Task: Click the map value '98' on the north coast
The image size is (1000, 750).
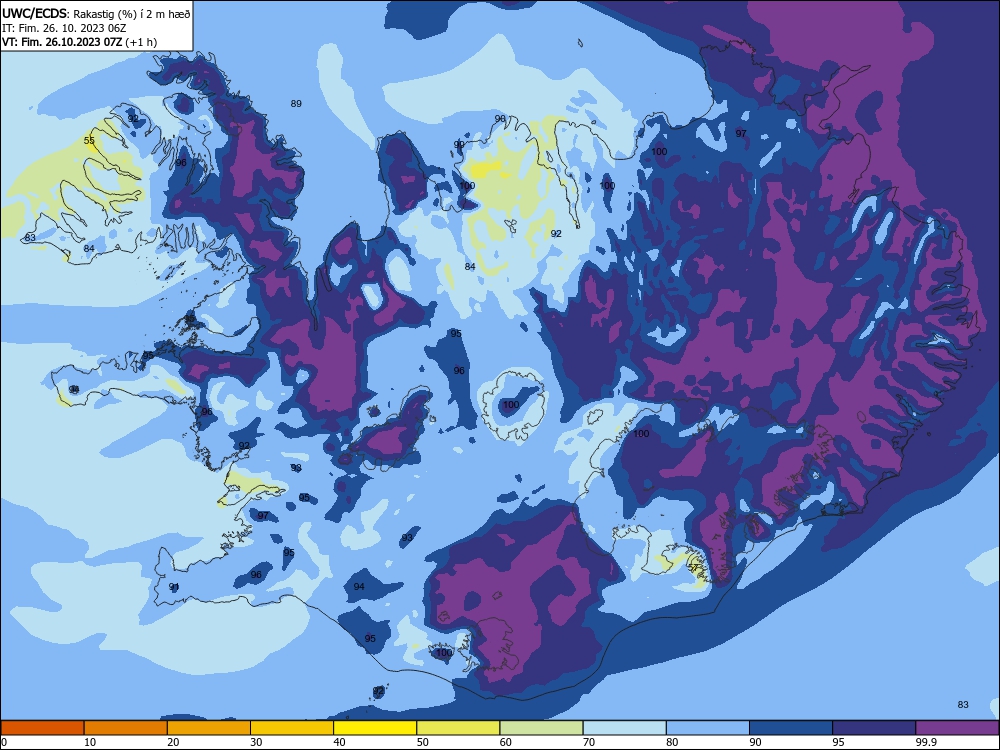Action: [500, 119]
